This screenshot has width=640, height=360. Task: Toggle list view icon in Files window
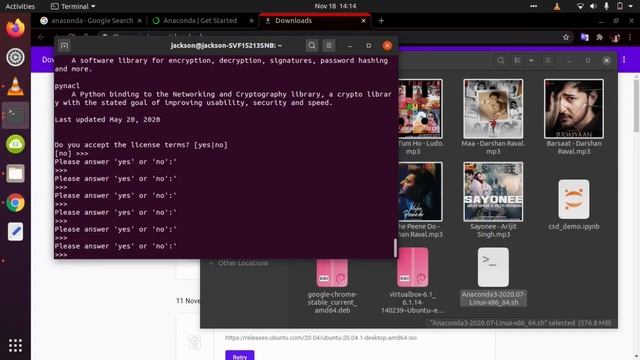(518, 60)
